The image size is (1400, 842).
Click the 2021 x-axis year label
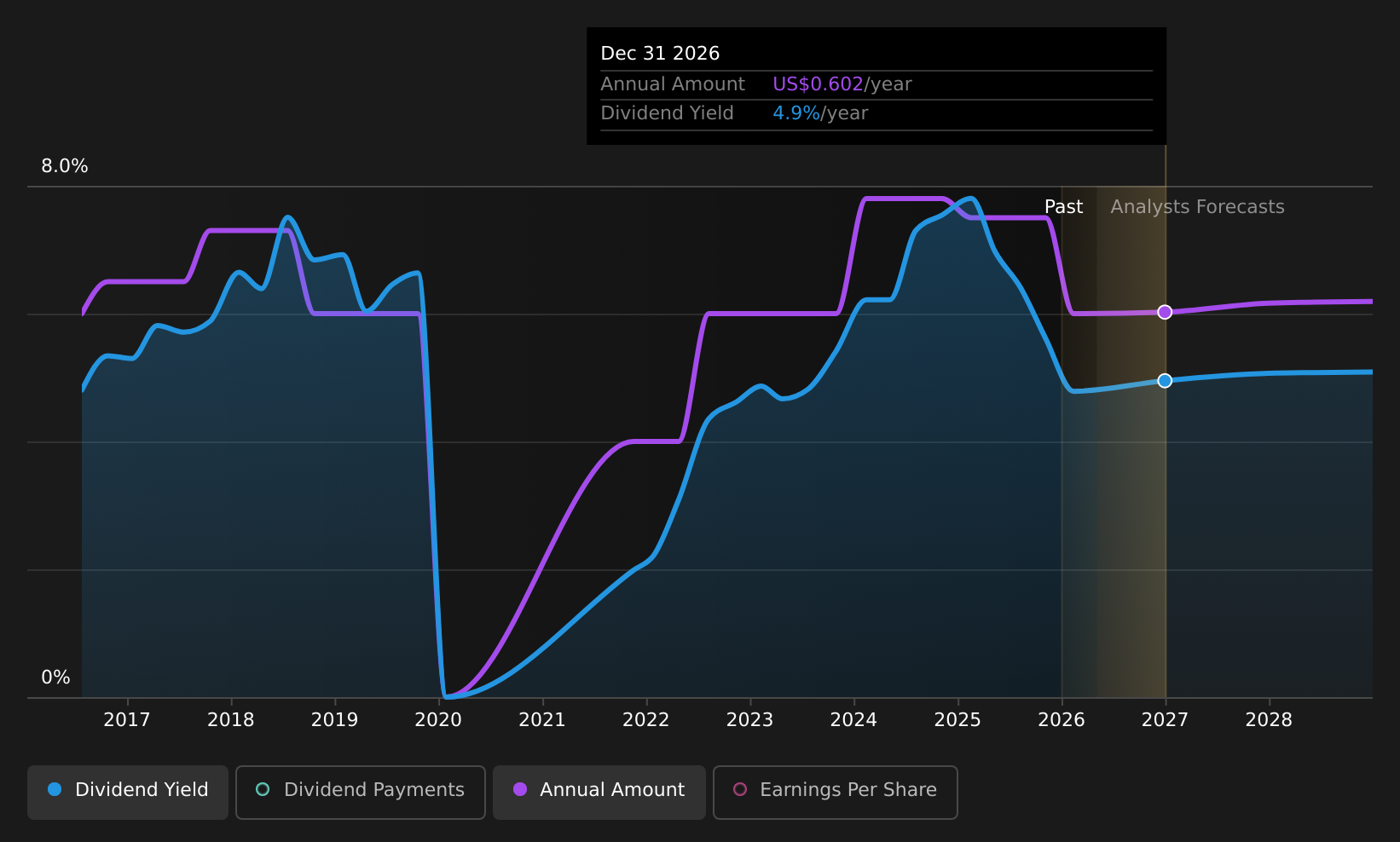click(x=542, y=720)
